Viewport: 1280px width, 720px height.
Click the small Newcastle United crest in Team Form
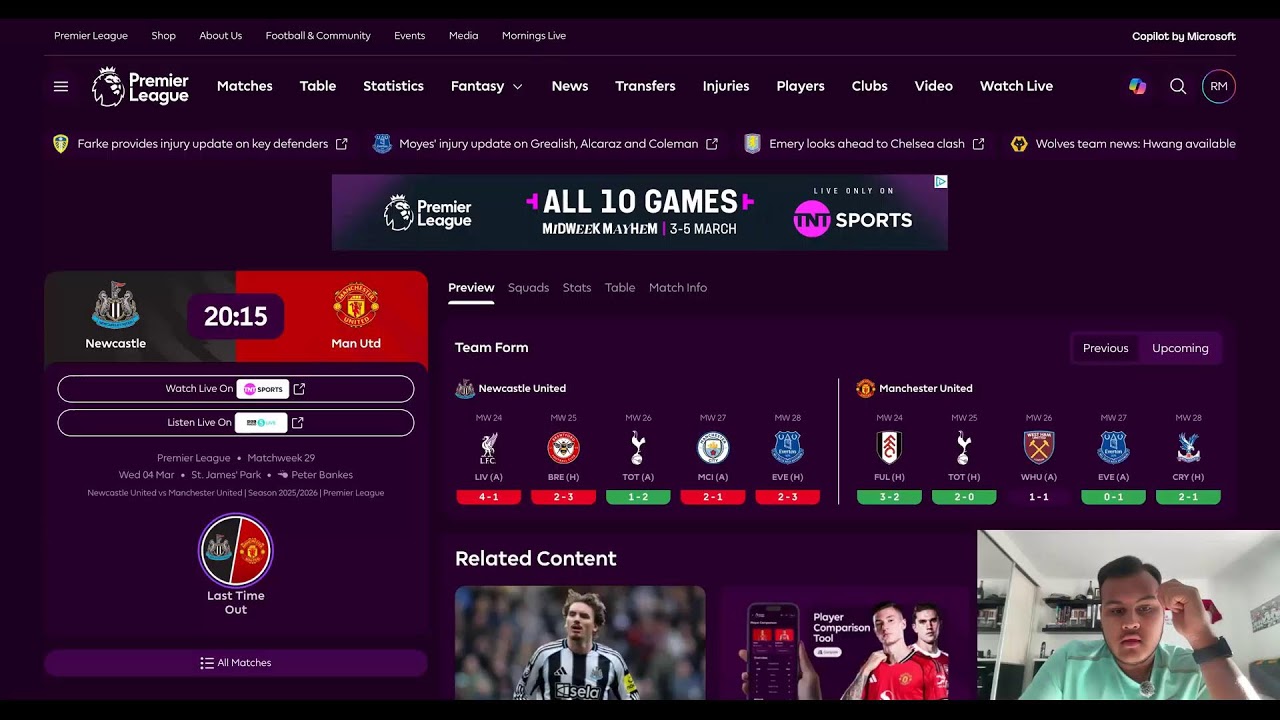[465, 389]
